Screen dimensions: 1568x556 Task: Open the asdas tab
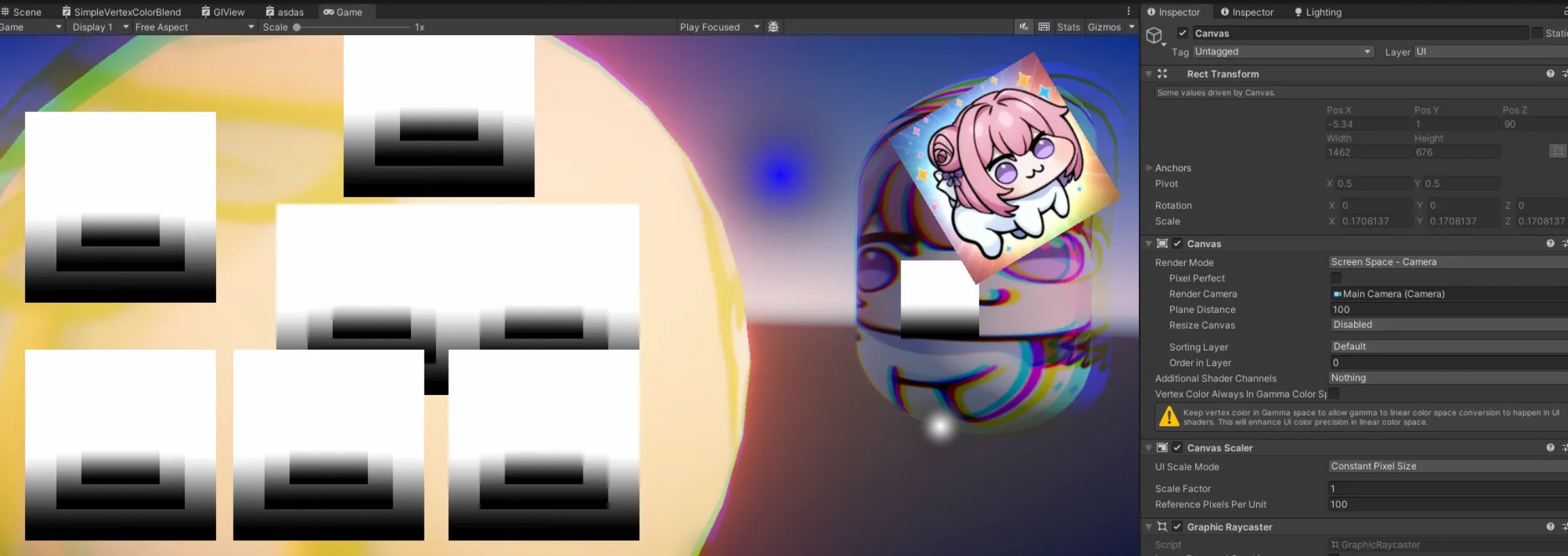[285, 12]
